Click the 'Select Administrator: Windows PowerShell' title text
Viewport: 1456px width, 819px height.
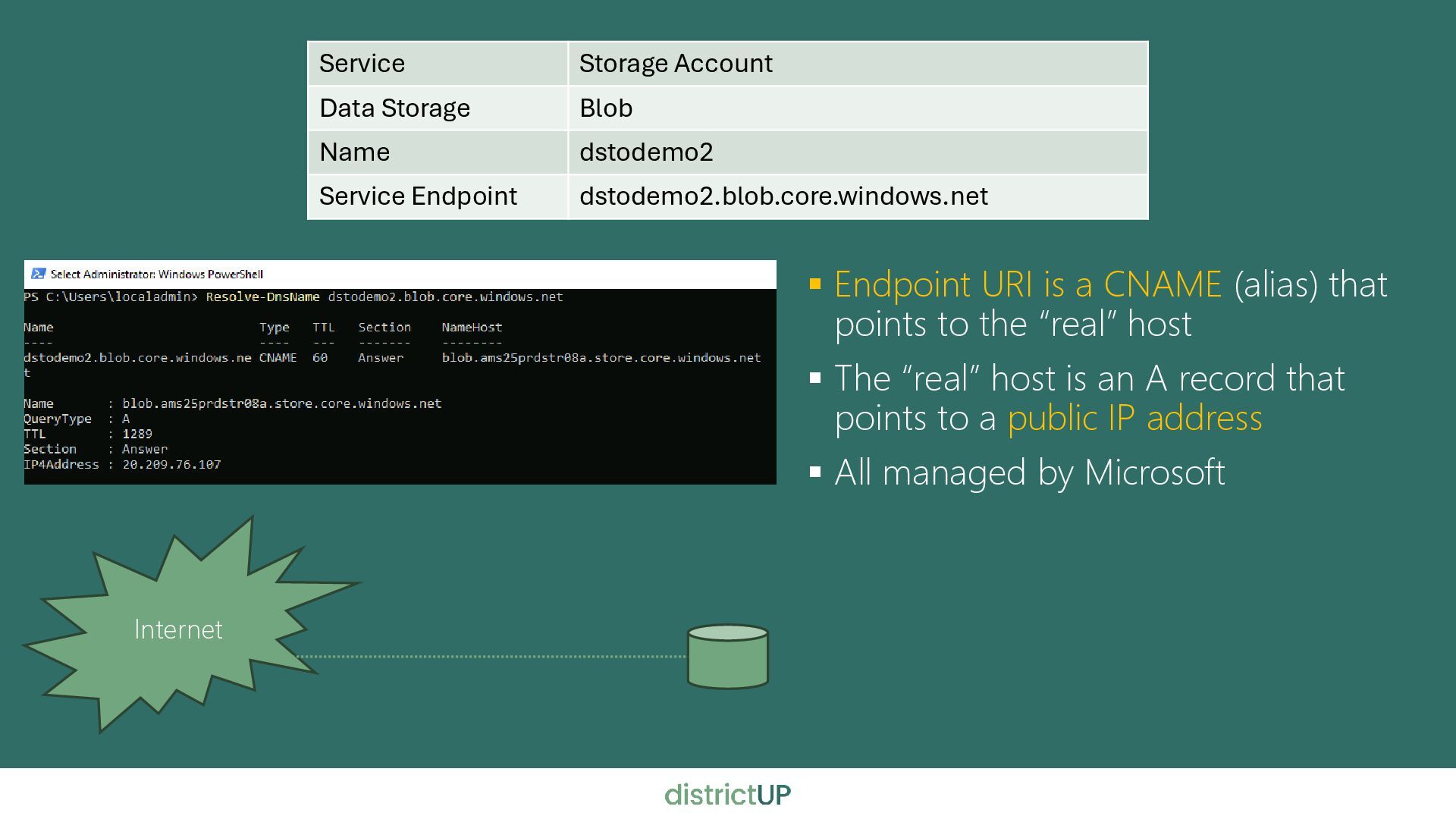click(157, 275)
